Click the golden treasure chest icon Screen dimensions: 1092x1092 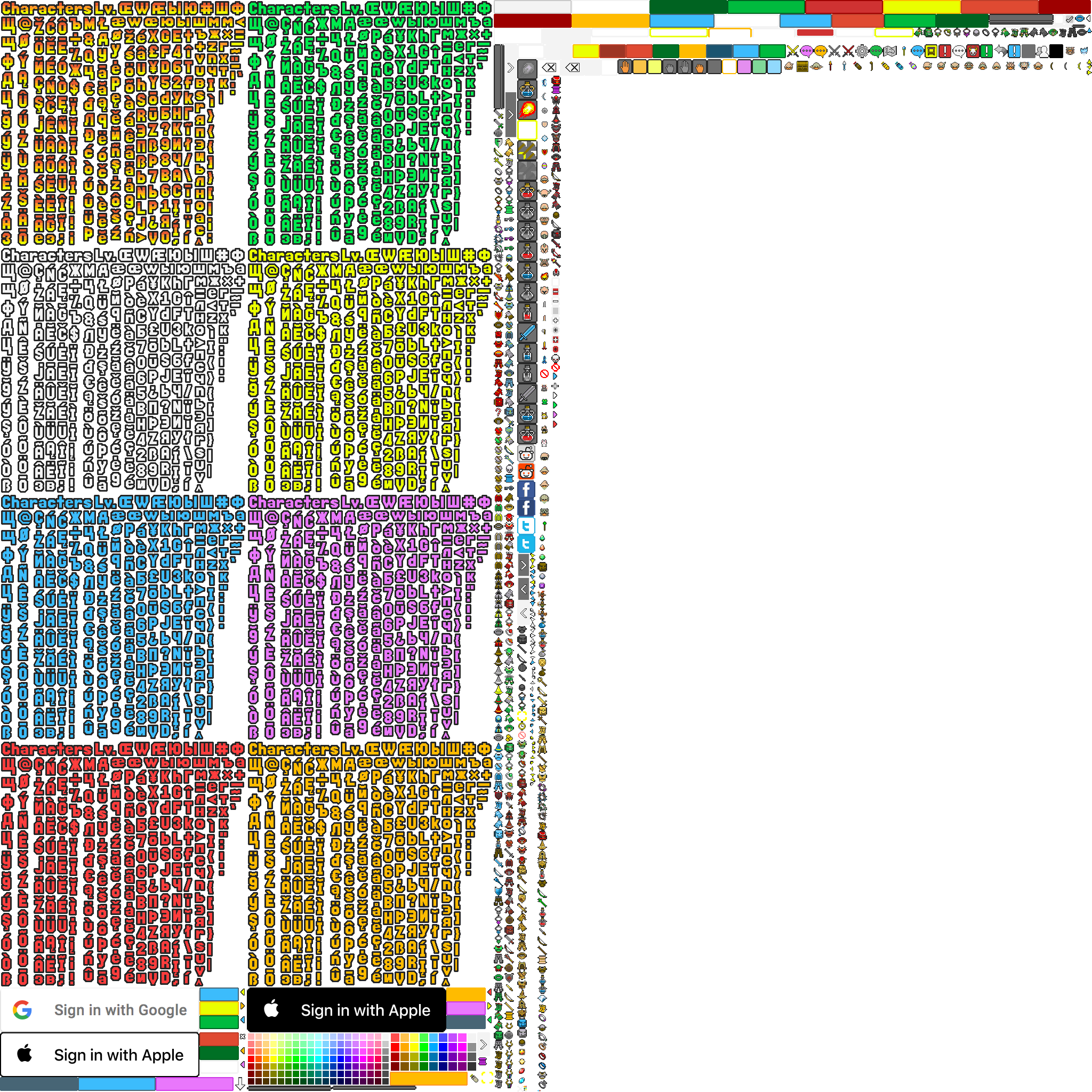(802, 67)
